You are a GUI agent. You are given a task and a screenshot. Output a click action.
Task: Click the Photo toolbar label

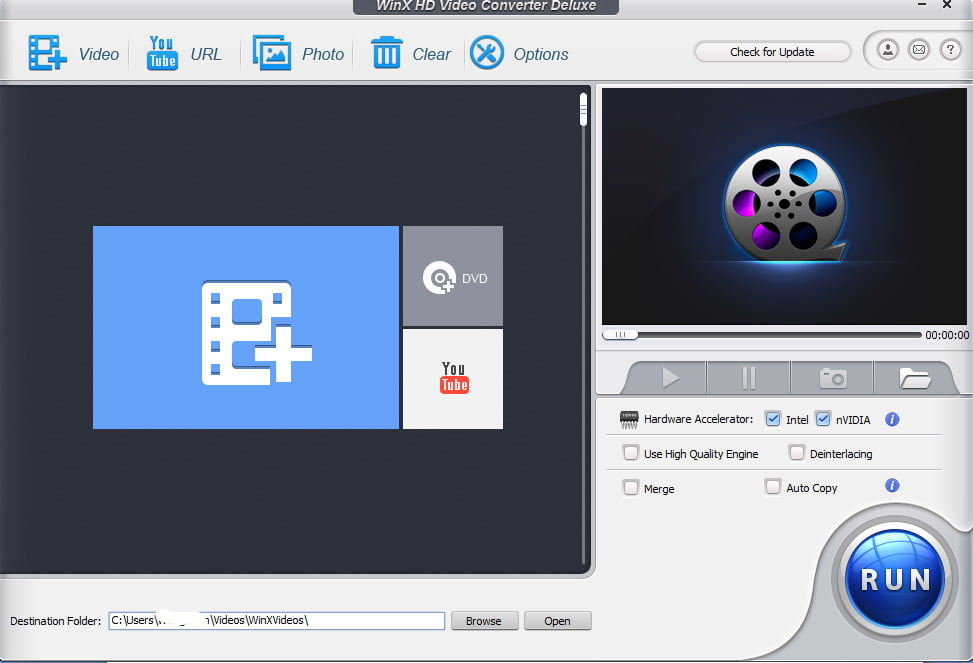[x=323, y=55]
